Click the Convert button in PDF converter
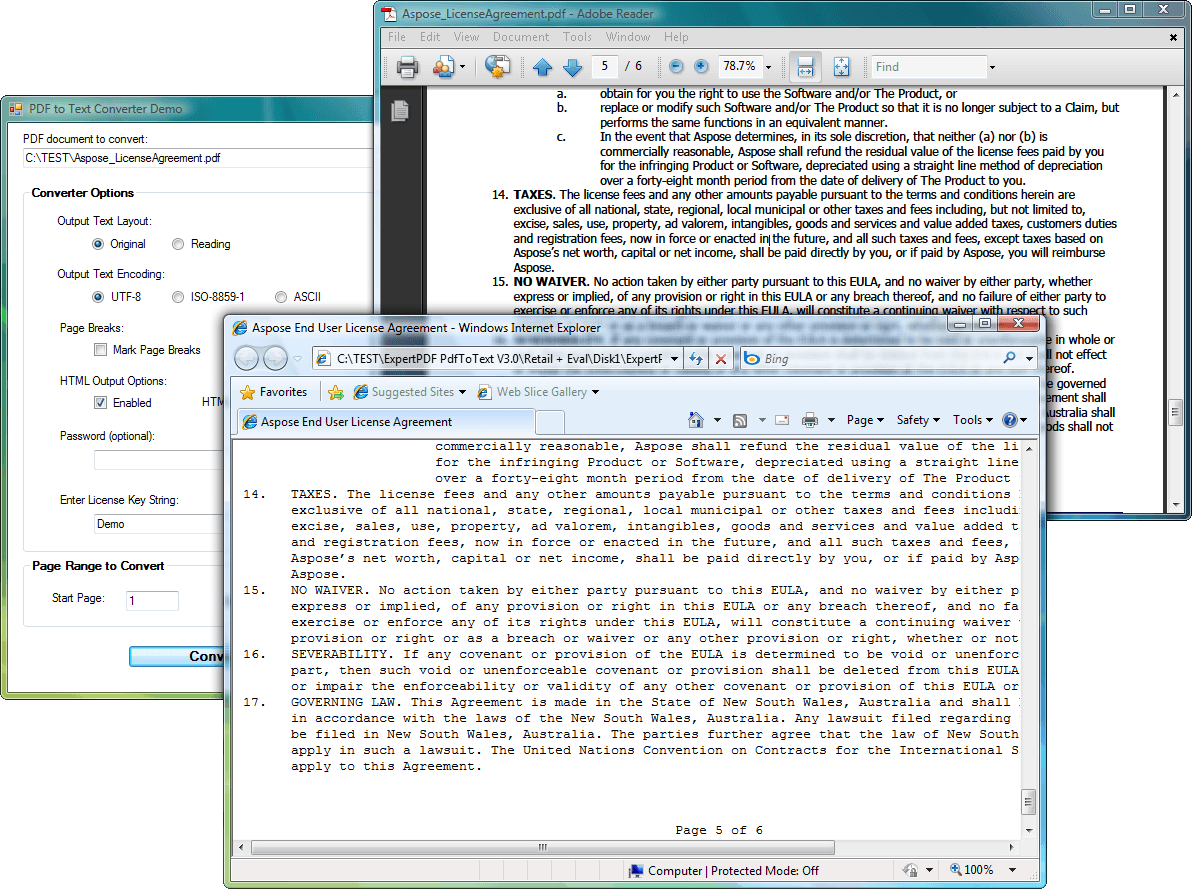This screenshot has width=1192, height=889. point(177,656)
